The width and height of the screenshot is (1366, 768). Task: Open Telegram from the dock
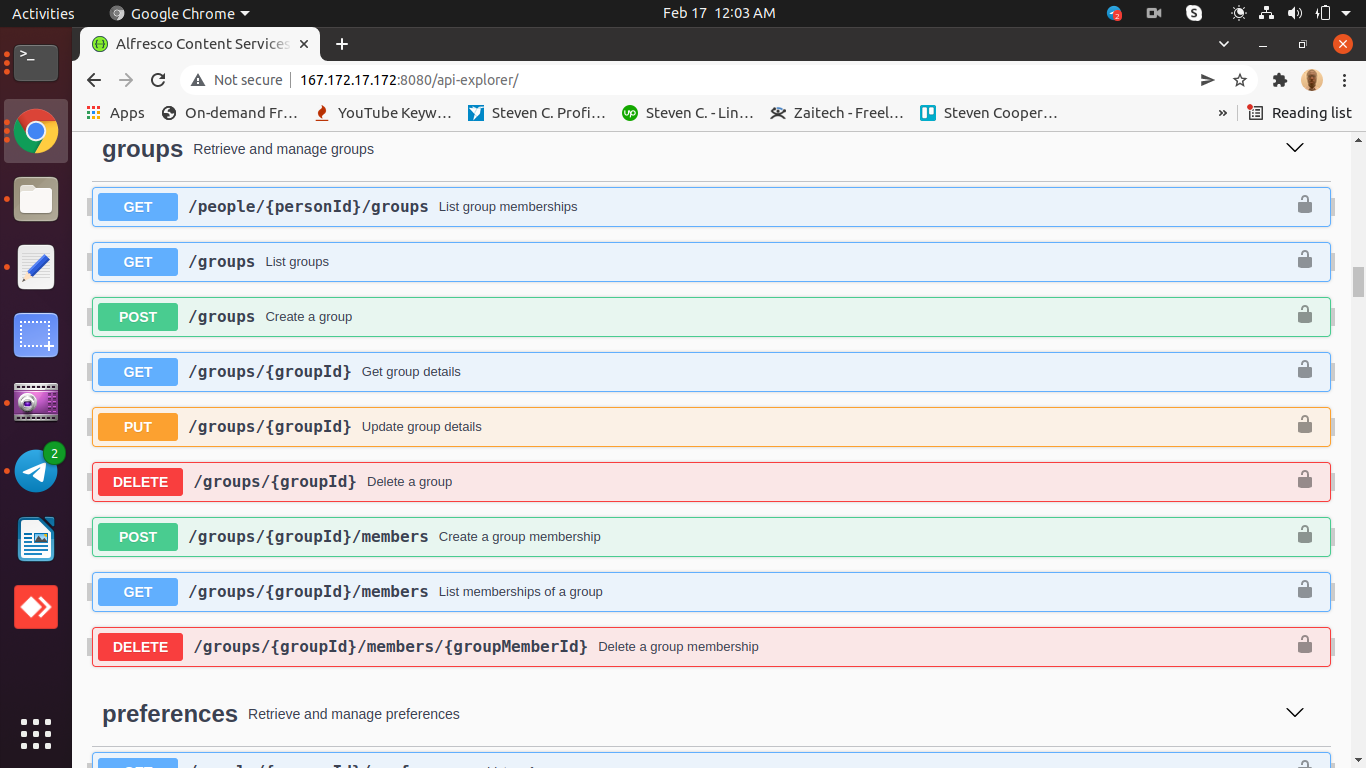pos(36,470)
